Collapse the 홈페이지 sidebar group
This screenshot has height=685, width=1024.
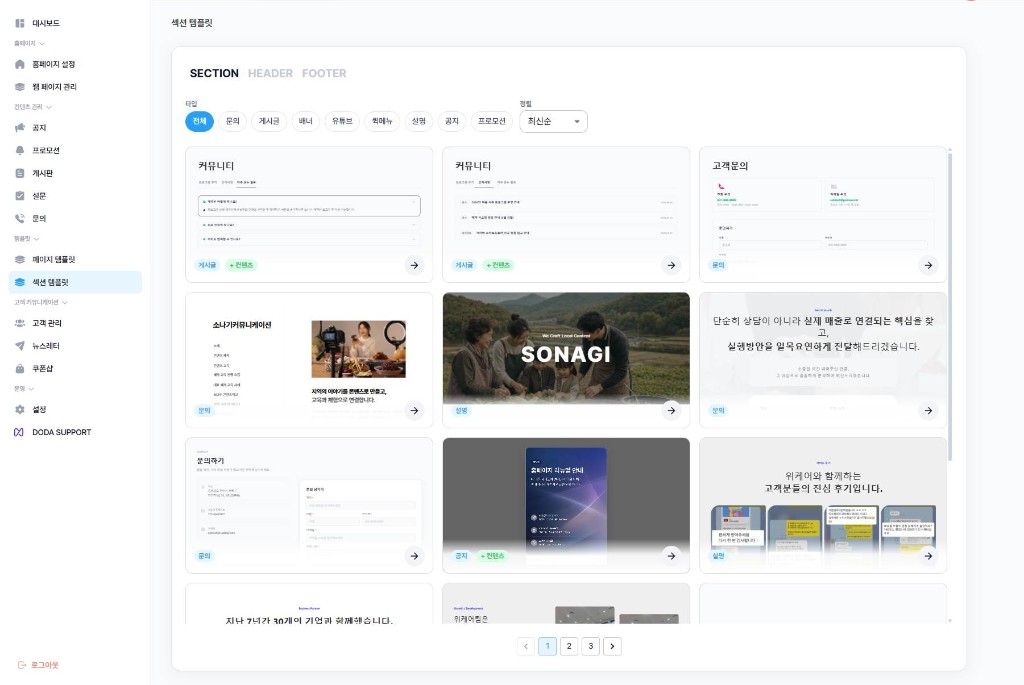coord(29,44)
